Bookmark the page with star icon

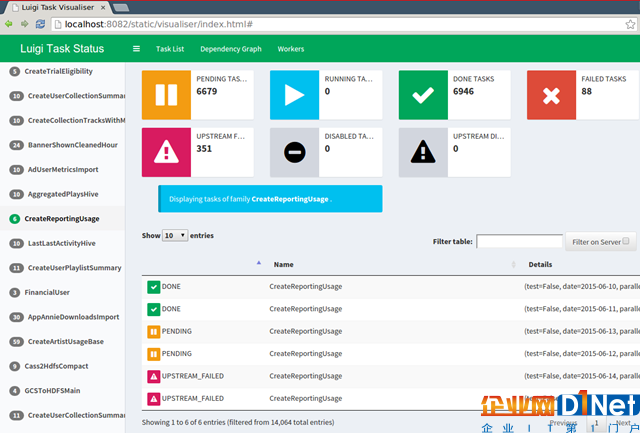pyautogui.click(x=630, y=24)
